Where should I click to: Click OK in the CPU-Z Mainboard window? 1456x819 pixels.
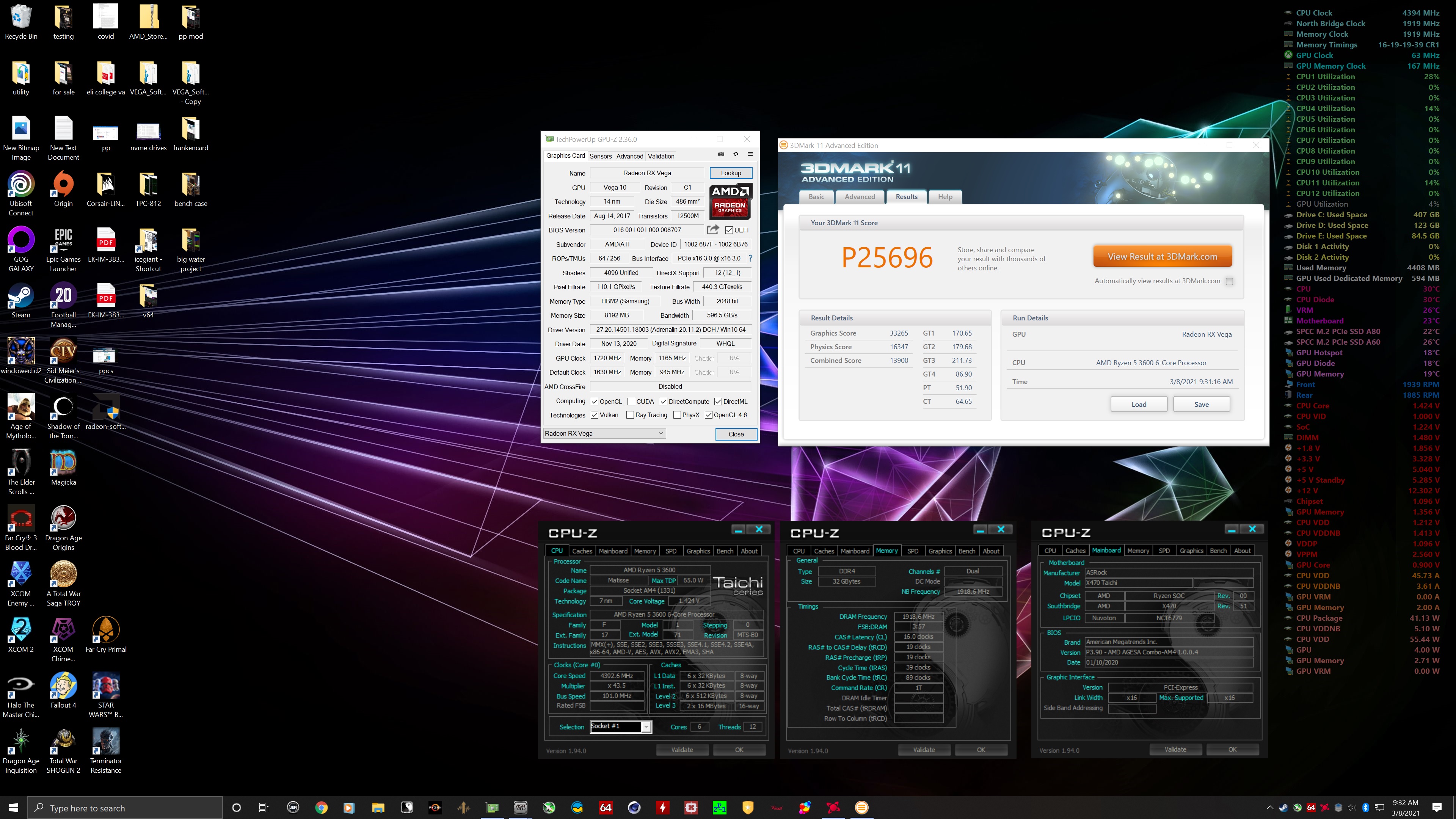click(1232, 750)
